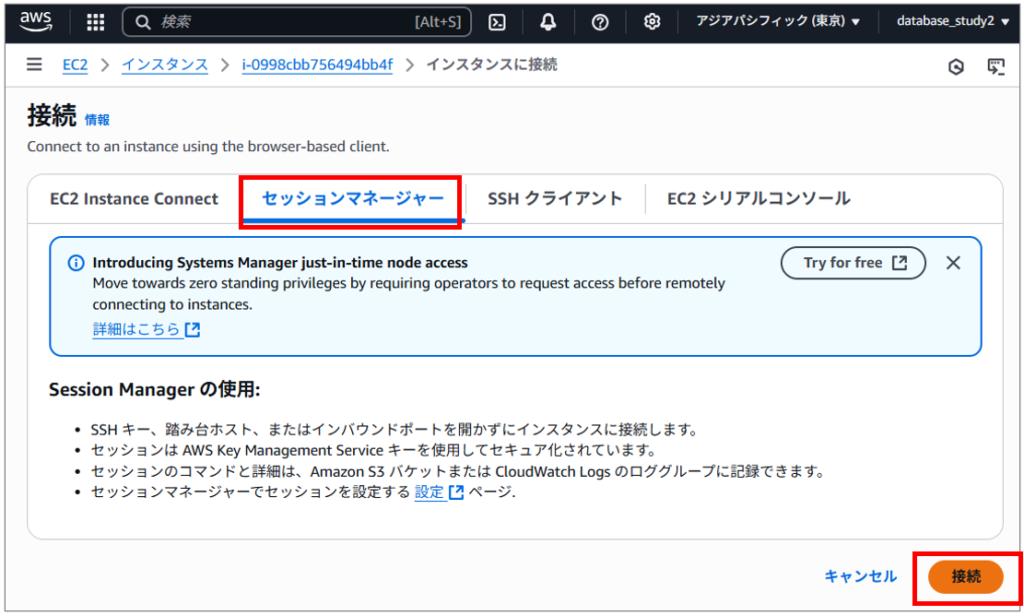Open the EC2 シリアルコンソール tab
Image resolution: width=1024 pixels, height=616 pixels.
click(x=758, y=199)
